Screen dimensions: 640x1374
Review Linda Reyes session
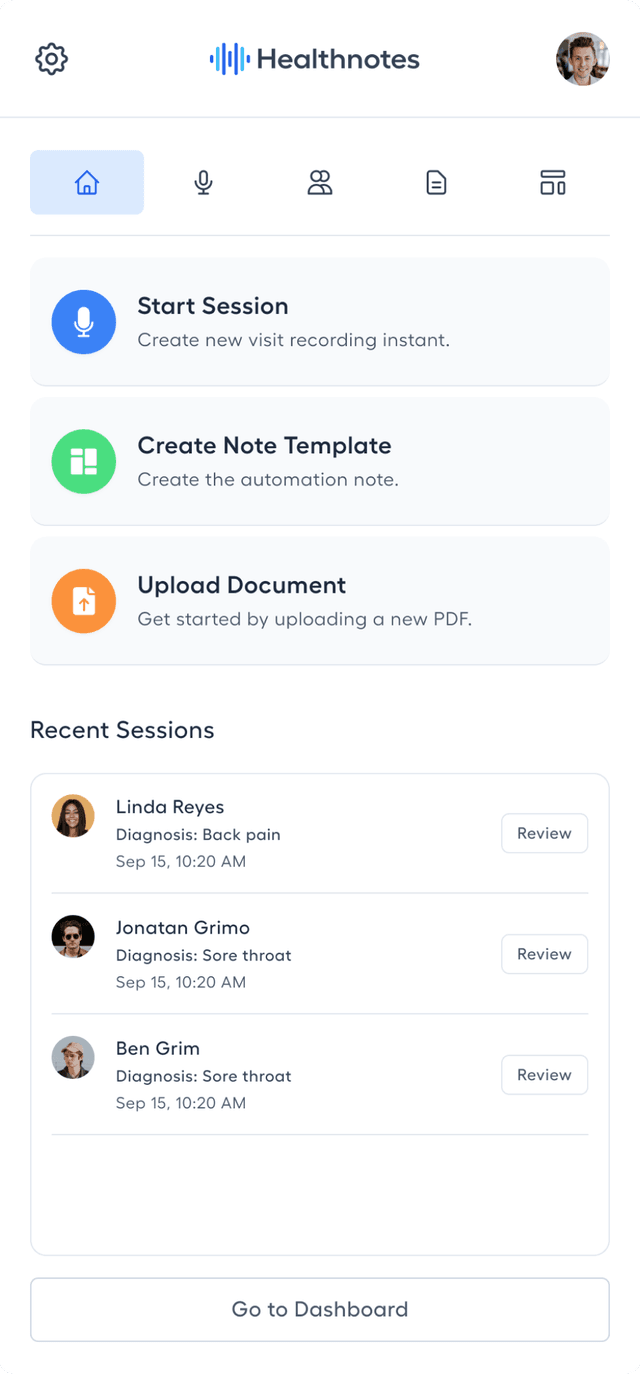544,833
